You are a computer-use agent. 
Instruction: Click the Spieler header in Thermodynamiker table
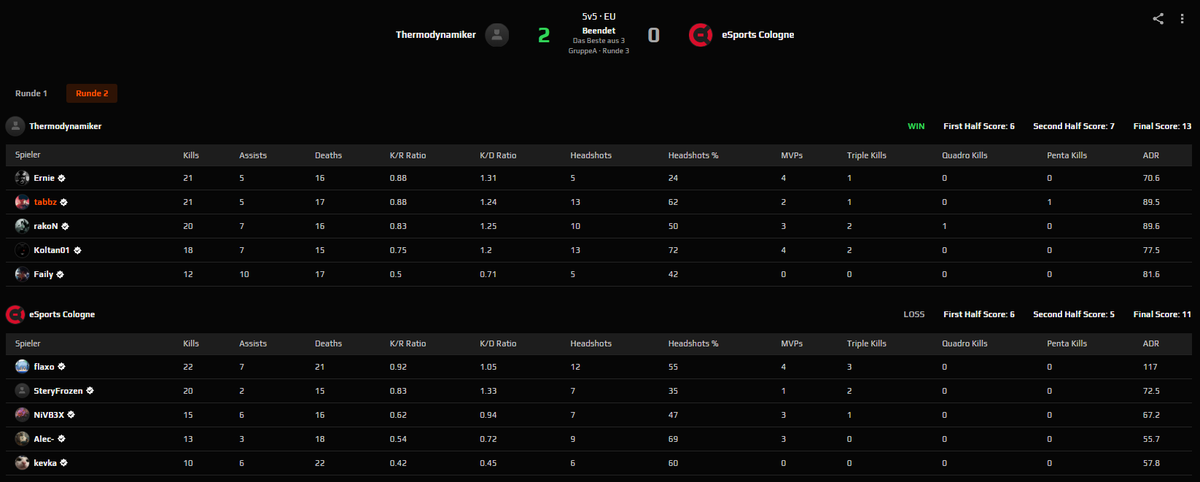(x=26, y=155)
